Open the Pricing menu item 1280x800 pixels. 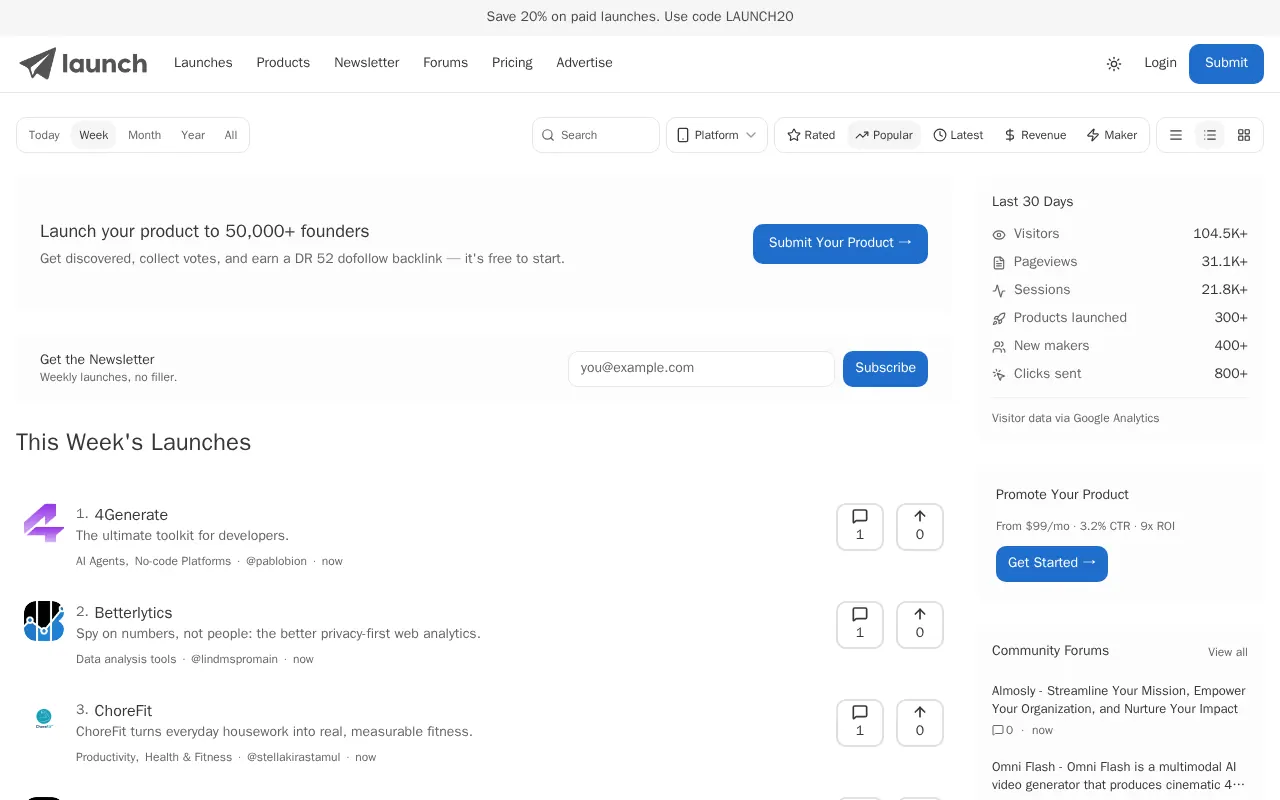point(512,63)
